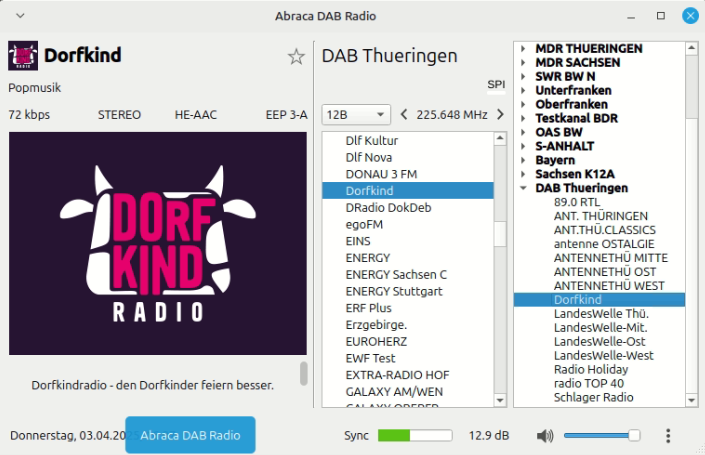This screenshot has height=455, width=705.
Task: Open window menu chevron in title bar
Action: tap(21, 16)
